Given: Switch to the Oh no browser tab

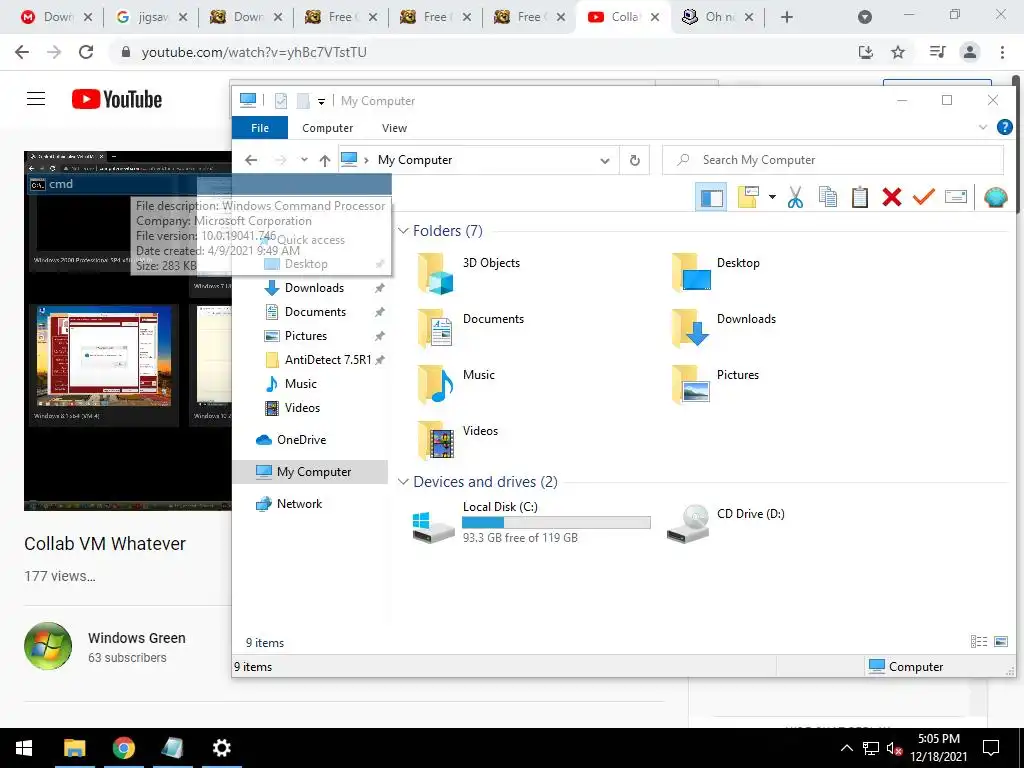Looking at the screenshot, I should 716,18.
